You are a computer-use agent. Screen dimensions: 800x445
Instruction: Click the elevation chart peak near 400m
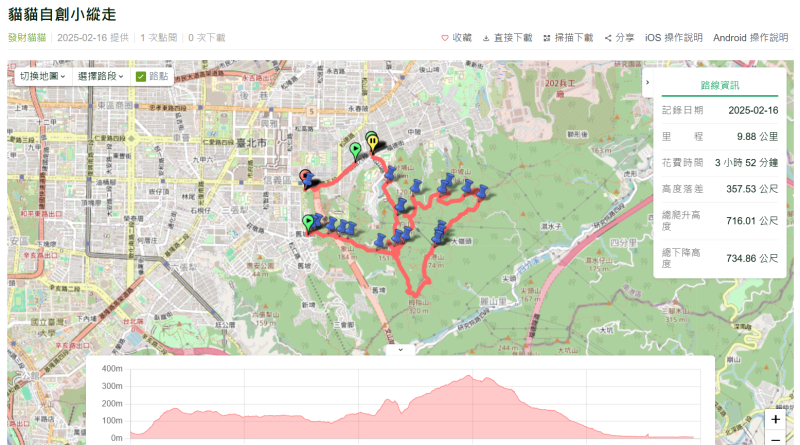pos(469,377)
